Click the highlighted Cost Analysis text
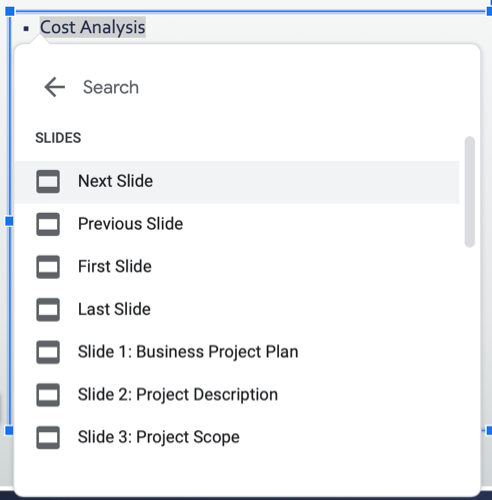 pyautogui.click(x=93, y=27)
